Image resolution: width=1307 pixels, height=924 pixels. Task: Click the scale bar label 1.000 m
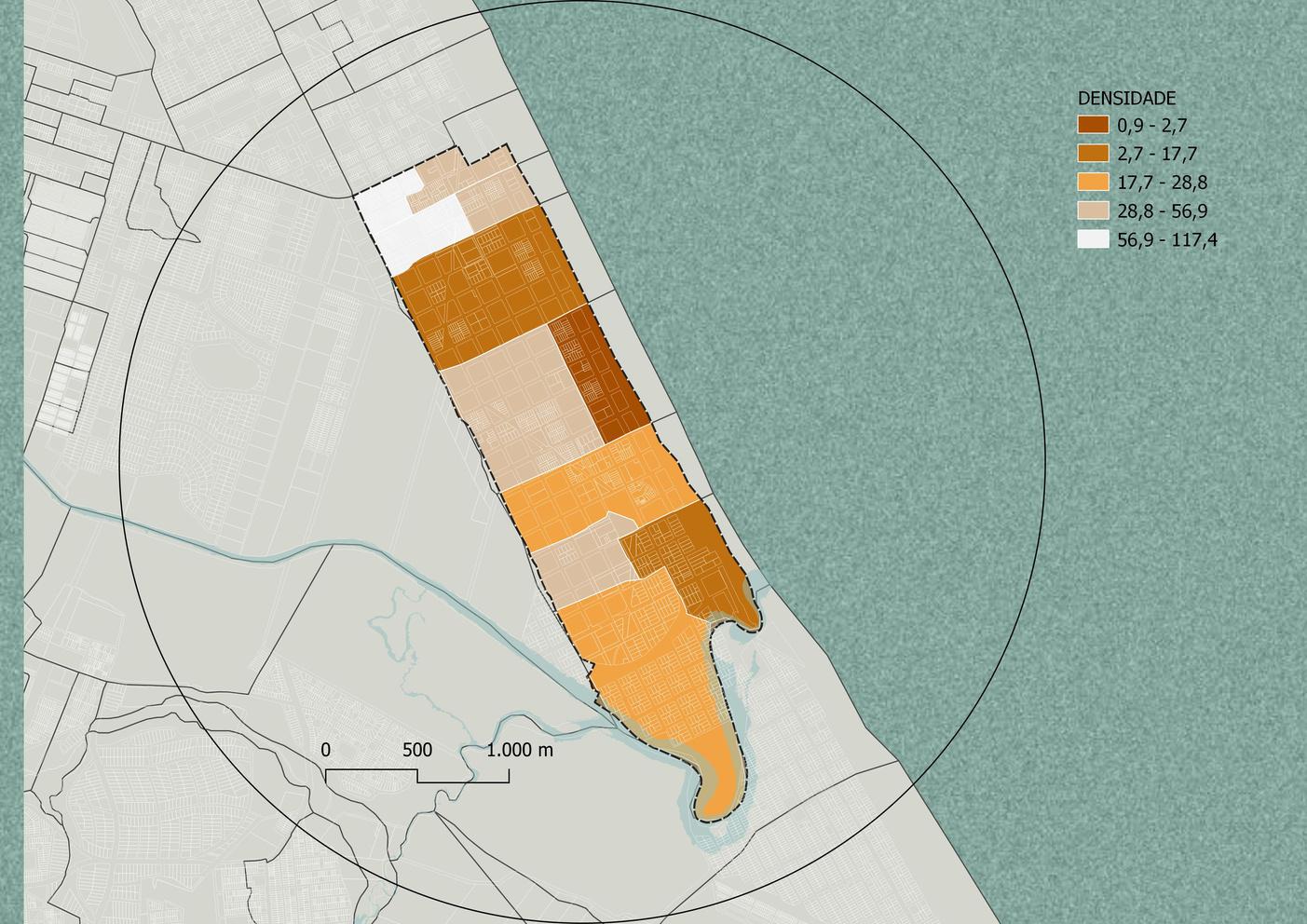point(520,750)
